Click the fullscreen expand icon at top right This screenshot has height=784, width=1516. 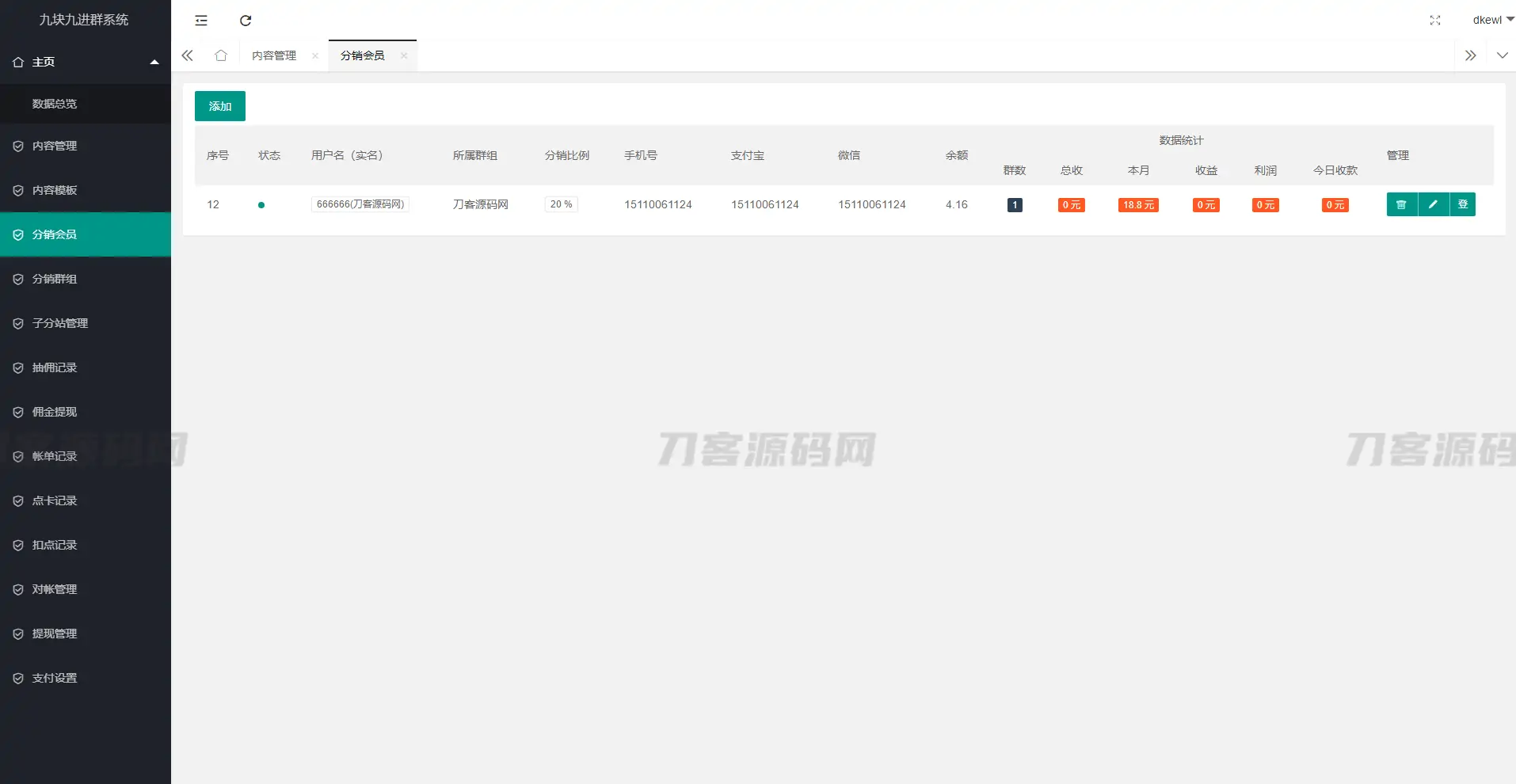(1435, 21)
